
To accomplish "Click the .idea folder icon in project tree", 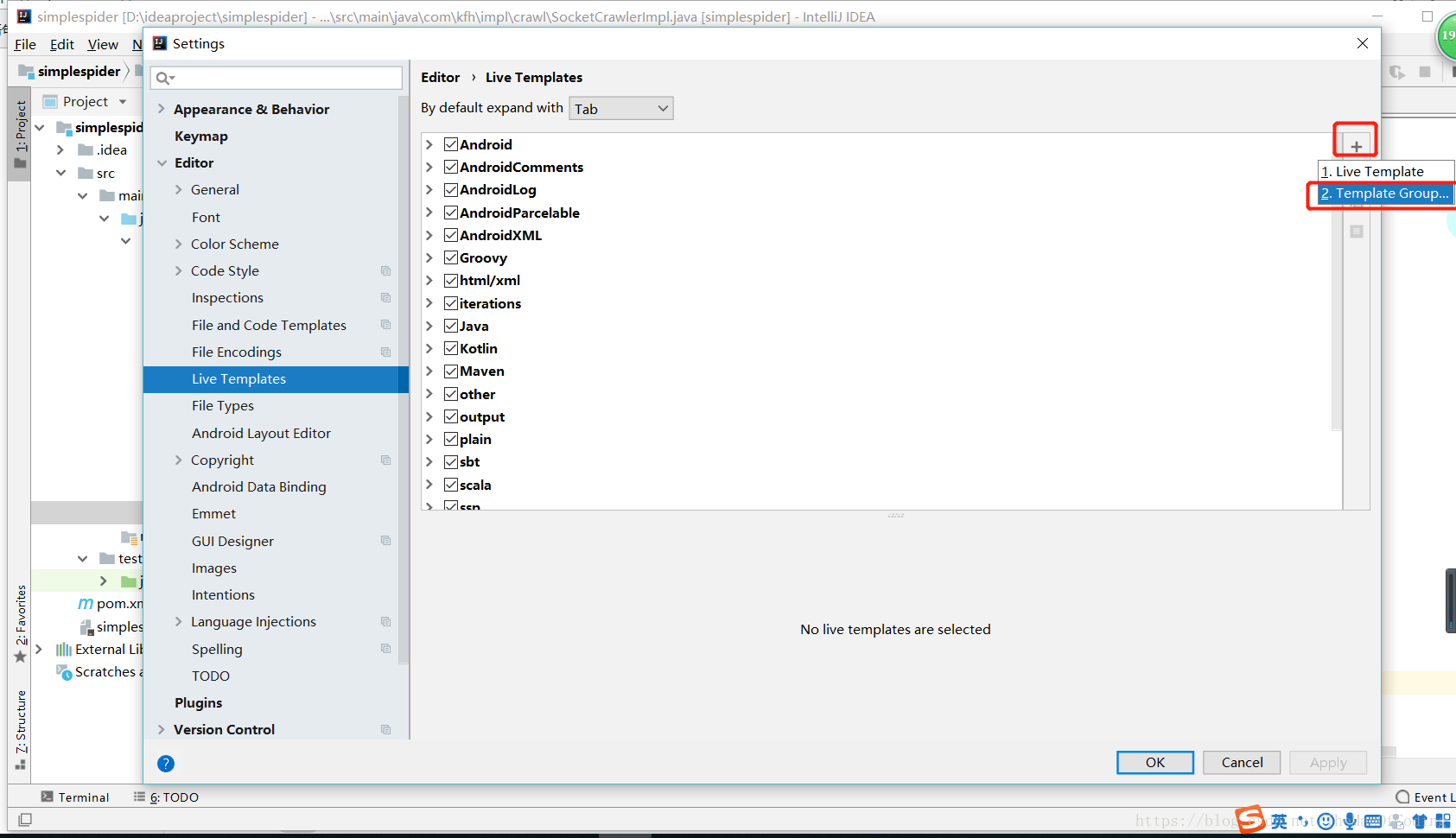I will click(x=86, y=149).
